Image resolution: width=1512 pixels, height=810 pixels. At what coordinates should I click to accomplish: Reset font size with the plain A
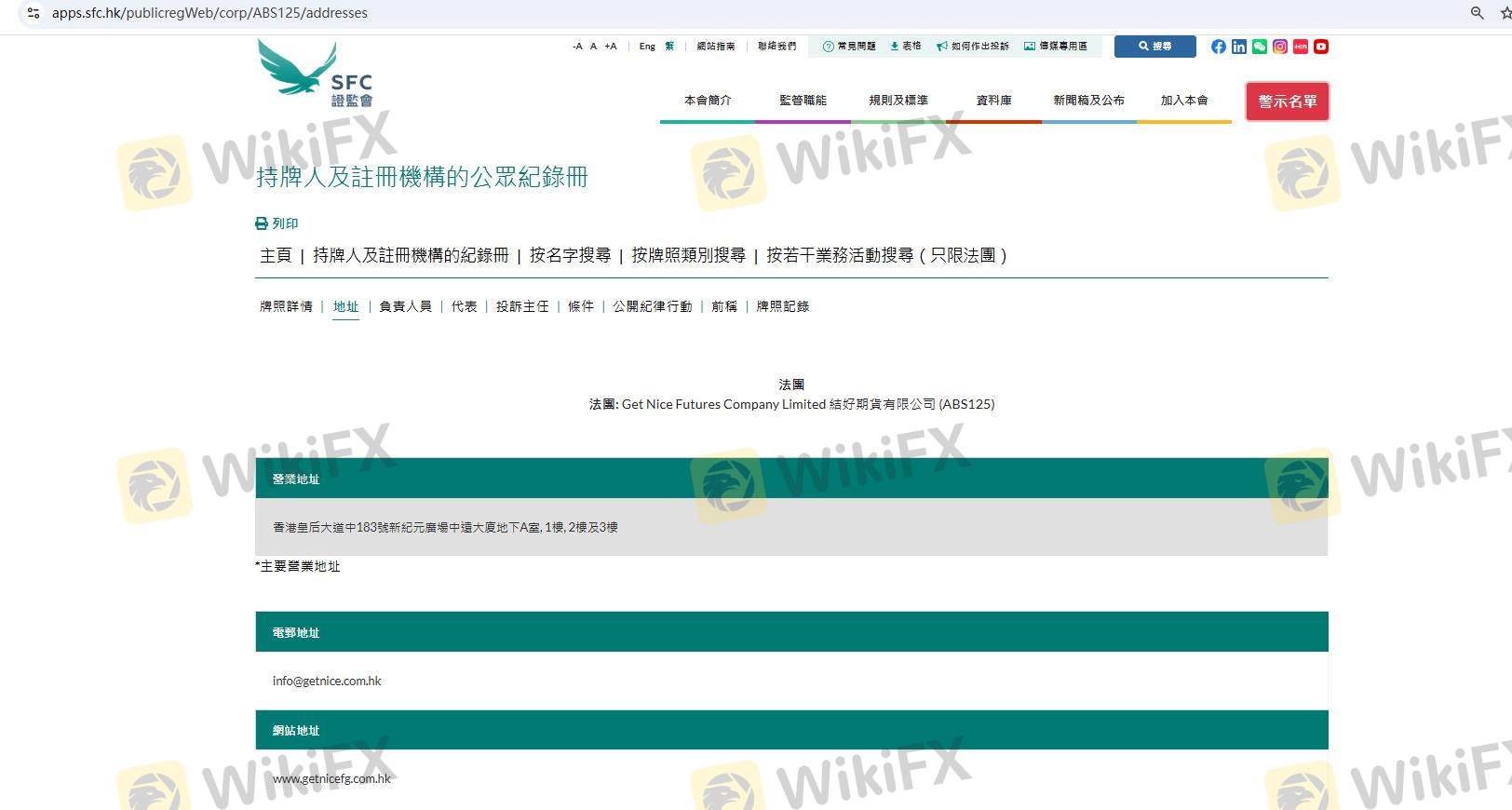pos(593,47)
